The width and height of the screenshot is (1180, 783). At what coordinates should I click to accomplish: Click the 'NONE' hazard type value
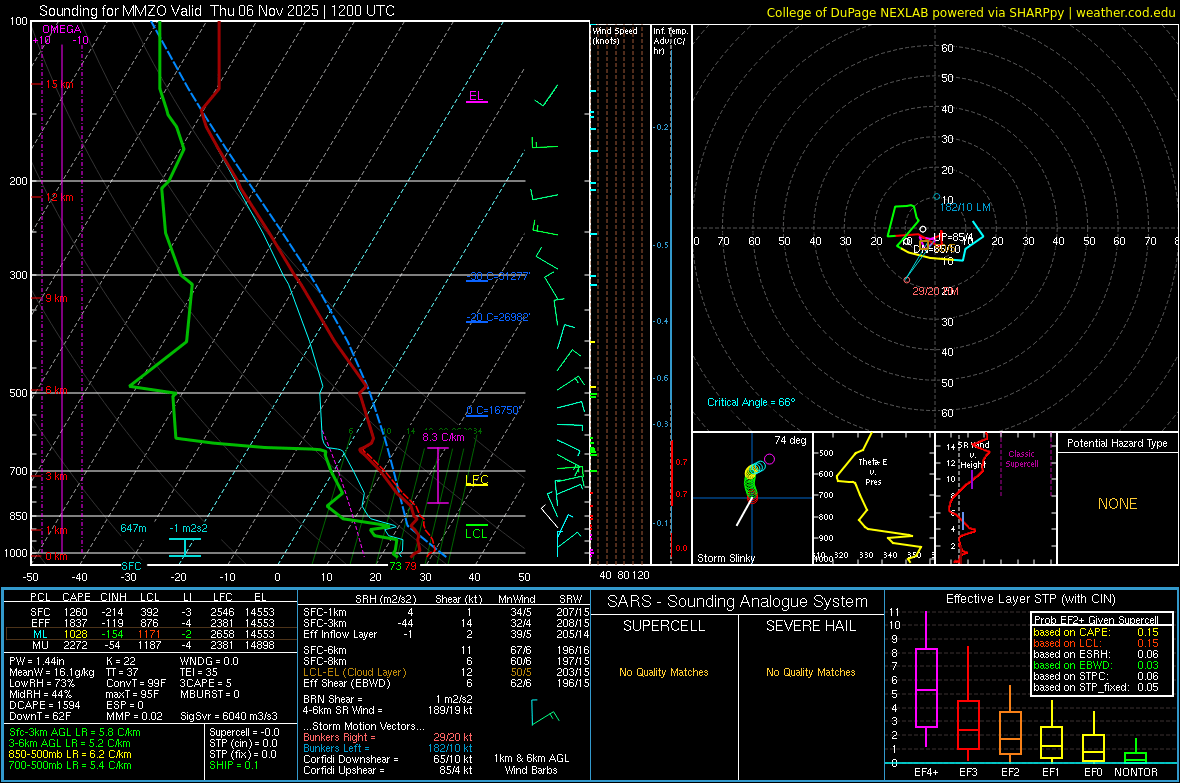1118,504
